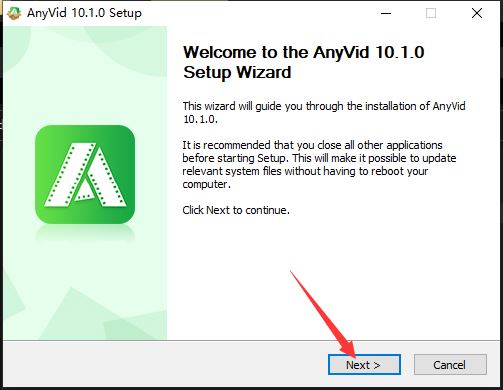
Task: Close the setup wizard with the X
Action: [x=477, y=13]
